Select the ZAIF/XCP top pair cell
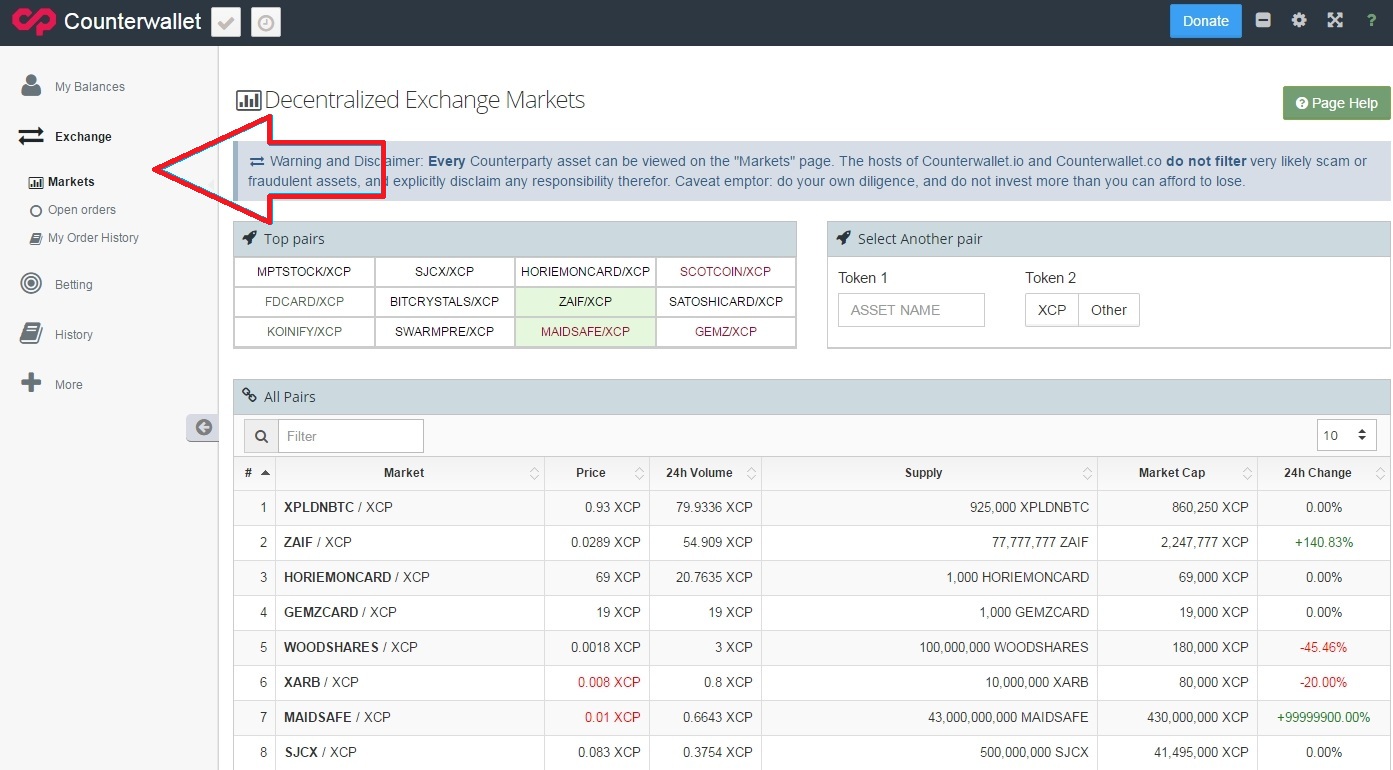 (x=585, y=302)
